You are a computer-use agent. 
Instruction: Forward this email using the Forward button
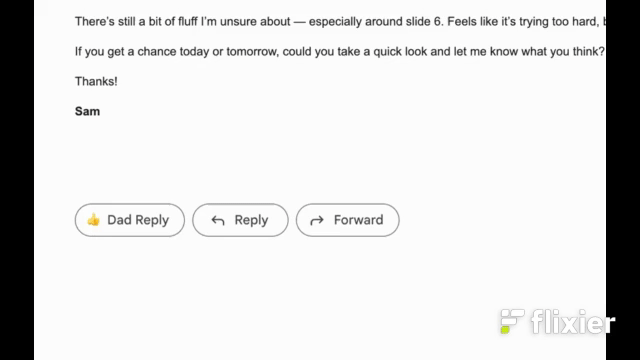[347, 220]
